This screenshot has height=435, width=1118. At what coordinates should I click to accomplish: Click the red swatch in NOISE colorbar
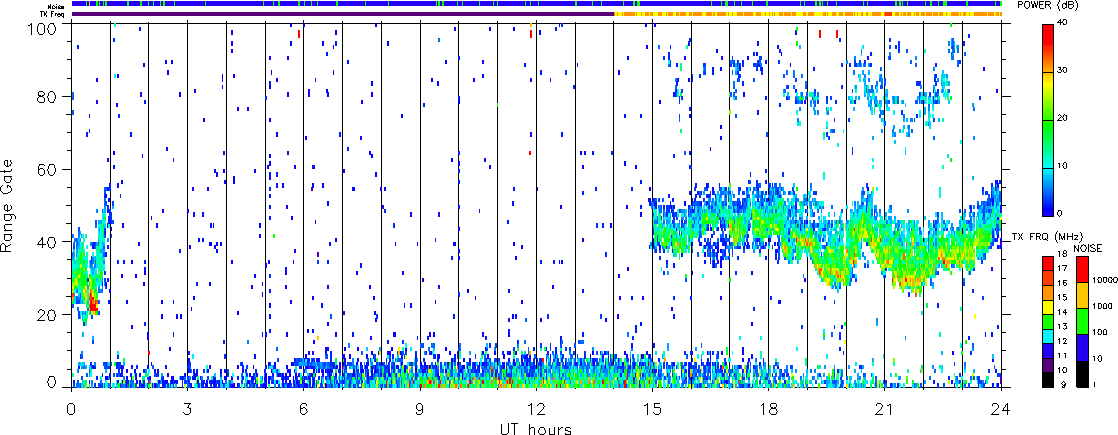click(1082, 269)
